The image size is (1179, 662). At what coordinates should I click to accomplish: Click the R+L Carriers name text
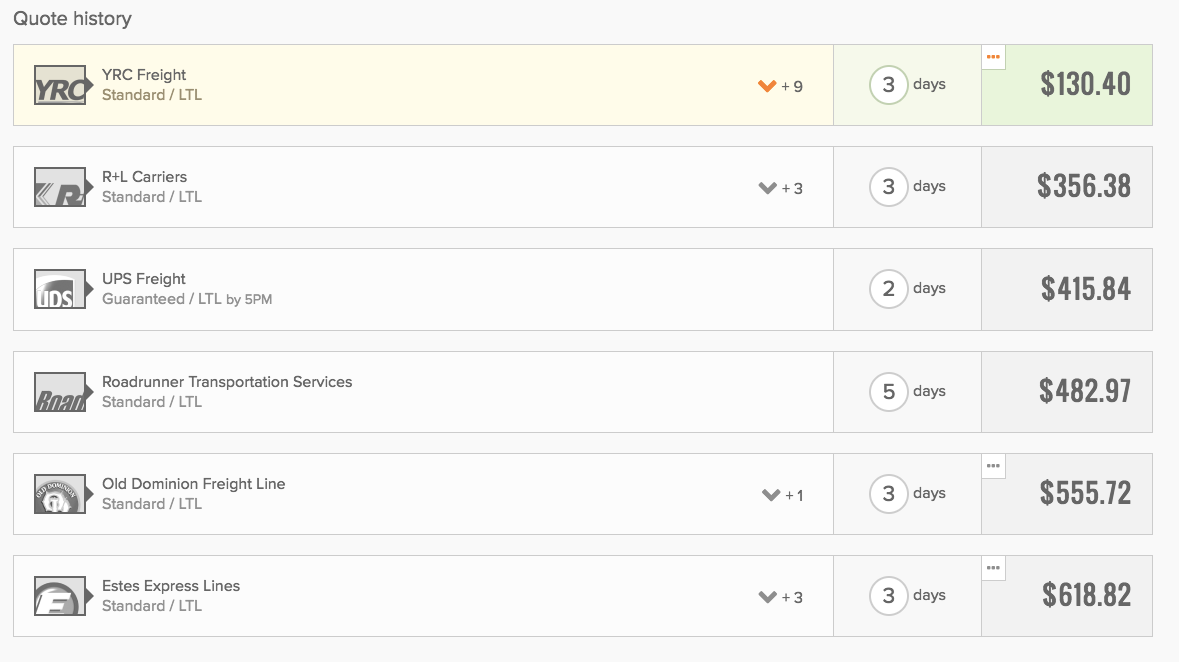[144, 177]
